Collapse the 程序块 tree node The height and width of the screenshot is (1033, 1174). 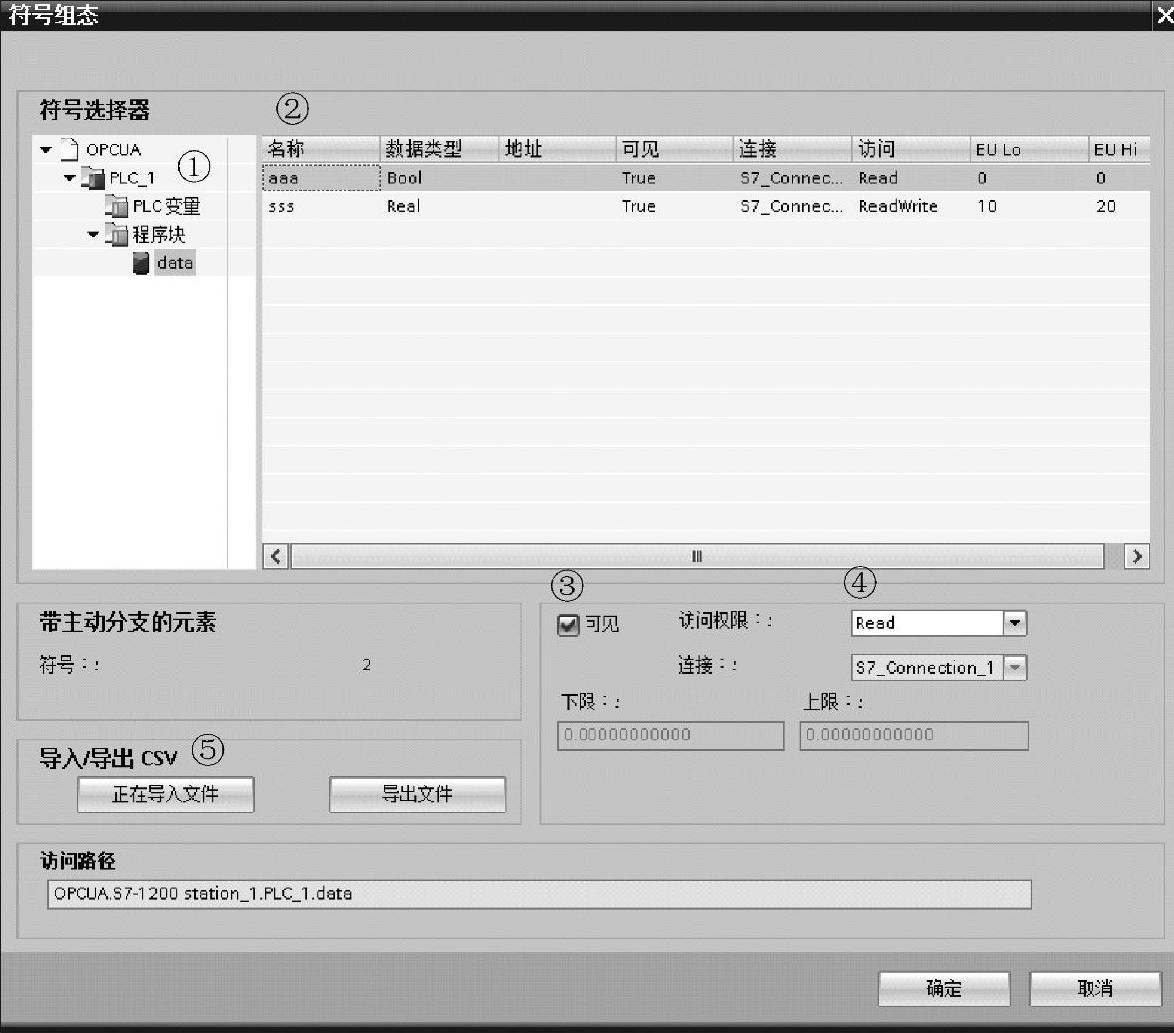93,235
